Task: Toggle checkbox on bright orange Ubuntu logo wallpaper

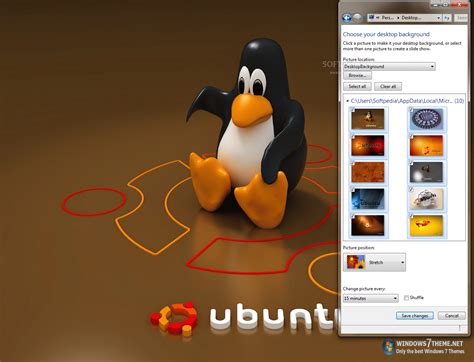Action: 411,136
